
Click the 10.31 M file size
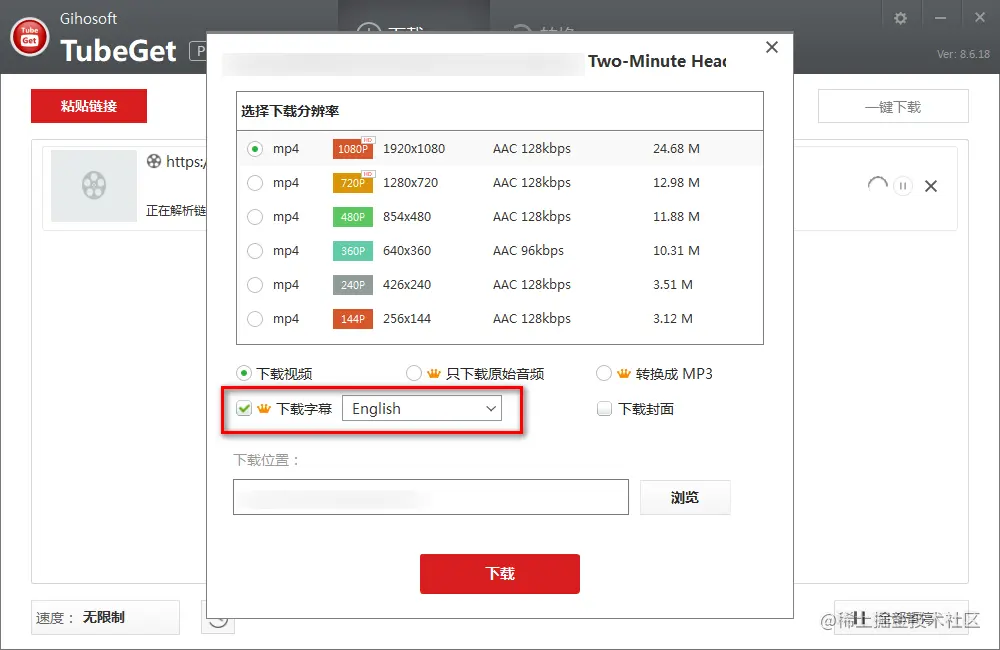(x=676, y=251)
